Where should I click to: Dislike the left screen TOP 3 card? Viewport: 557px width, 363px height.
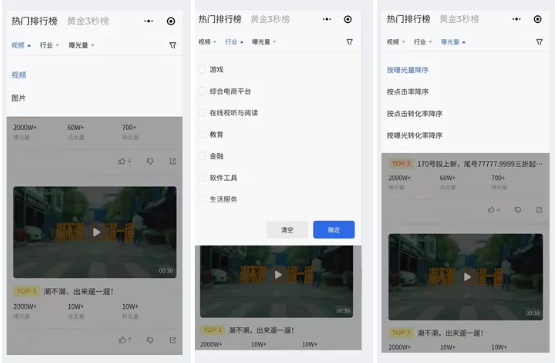pyautogui.click(x=150, y=340)
